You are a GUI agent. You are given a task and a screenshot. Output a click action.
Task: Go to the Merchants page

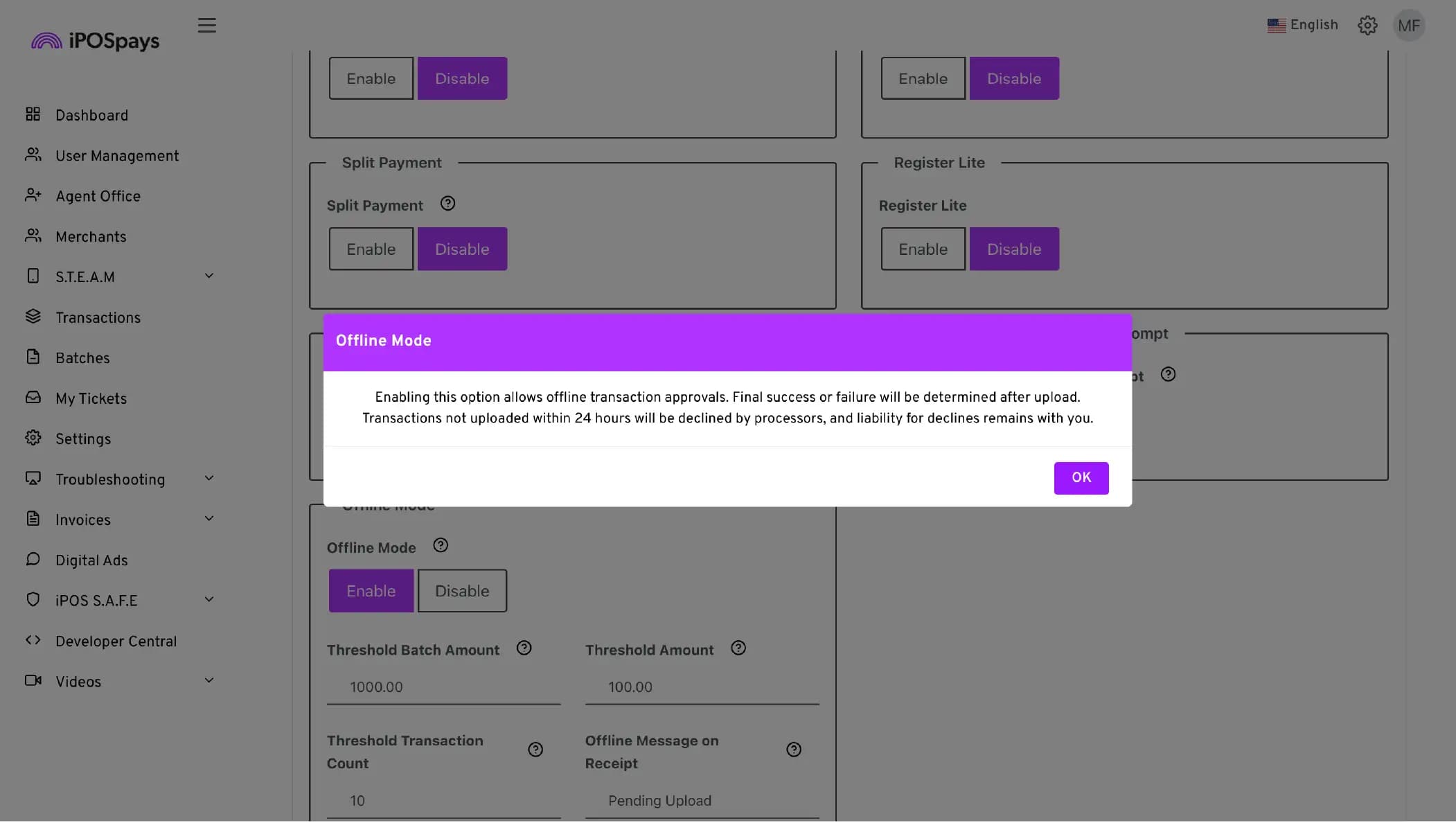(x=91, y=237)
